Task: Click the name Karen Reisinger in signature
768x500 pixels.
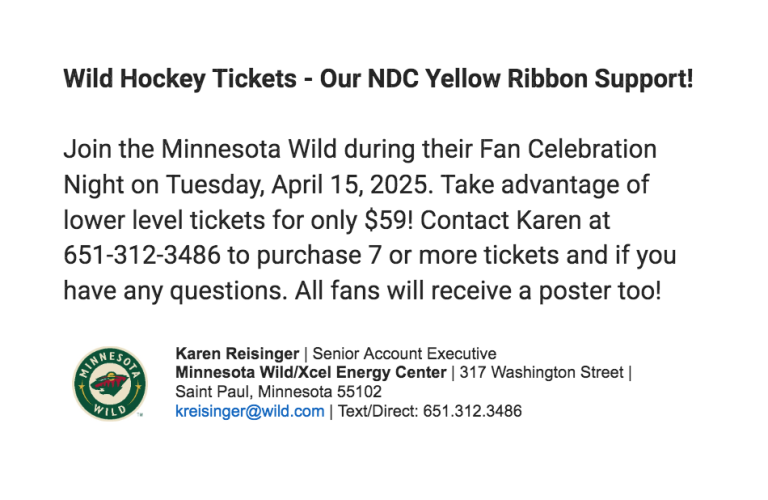Action: (237, 354)
